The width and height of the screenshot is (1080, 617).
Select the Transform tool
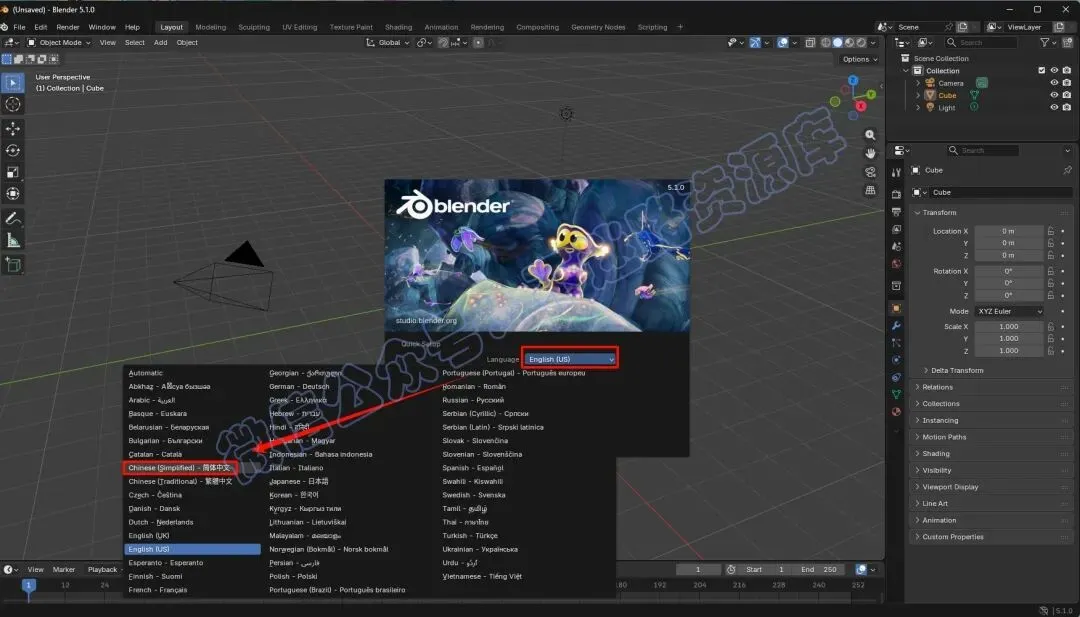tap(12, 194)
